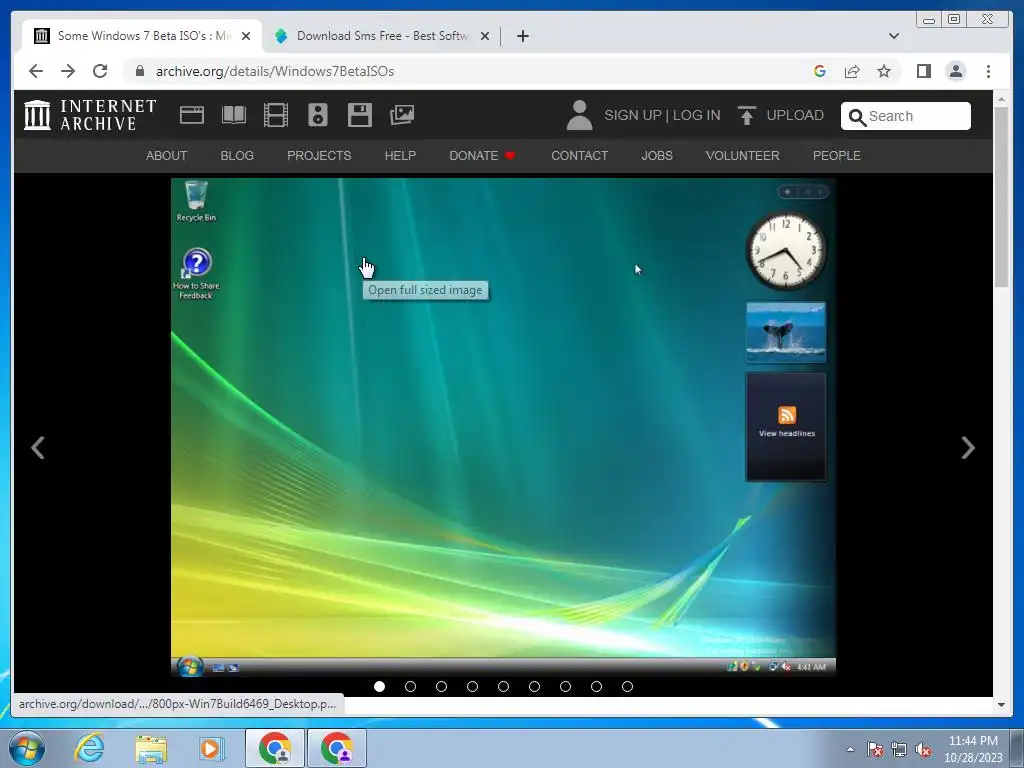The image size is (1024, 768).
Task: Show hidden system tray icons
Action: [x=850, y=749]
